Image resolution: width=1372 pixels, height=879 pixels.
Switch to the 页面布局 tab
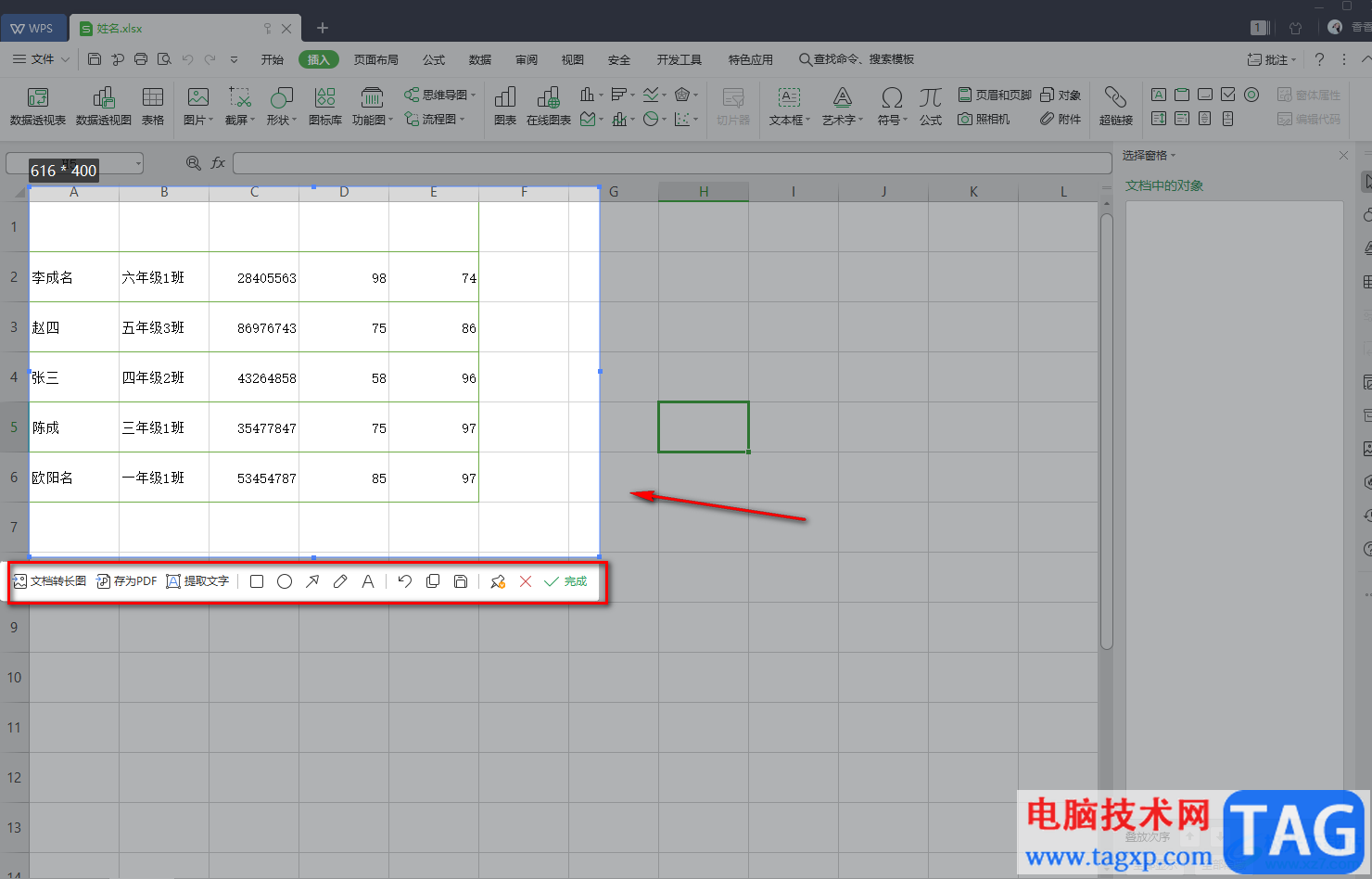point(376,59)
